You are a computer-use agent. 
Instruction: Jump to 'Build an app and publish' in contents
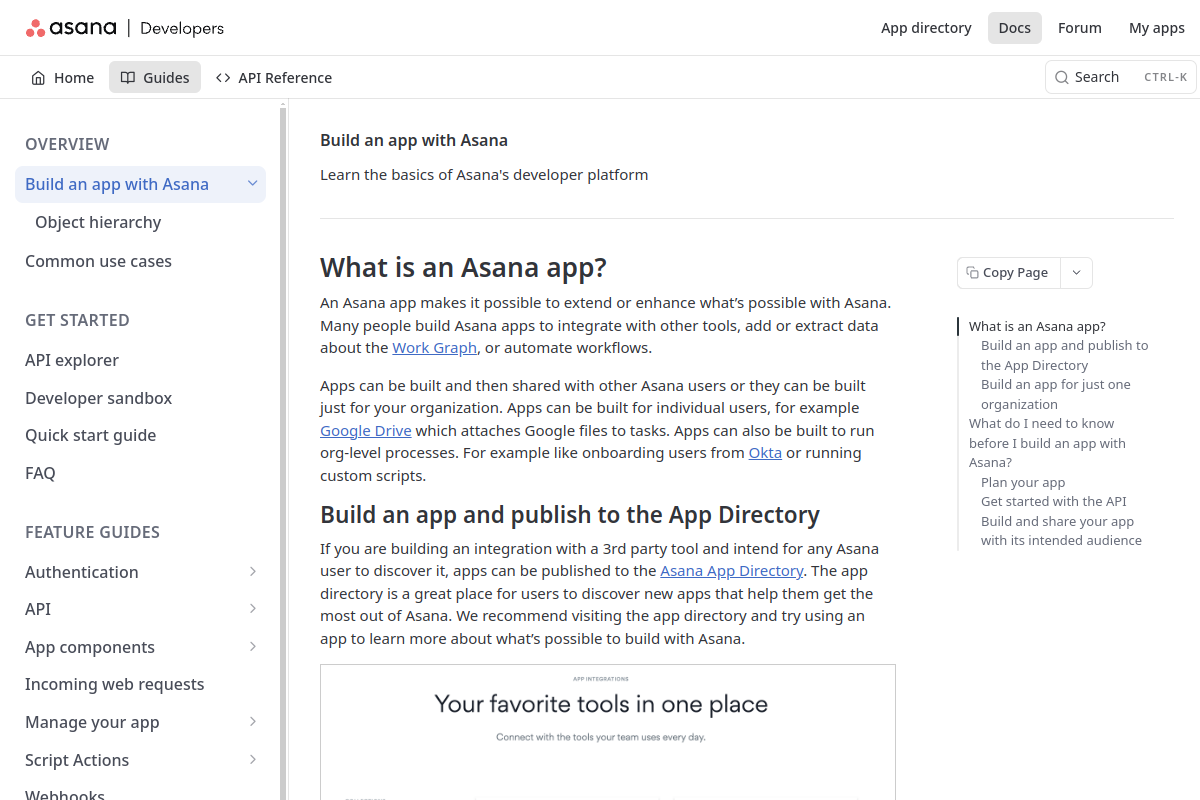click(x=1065, y=355)
